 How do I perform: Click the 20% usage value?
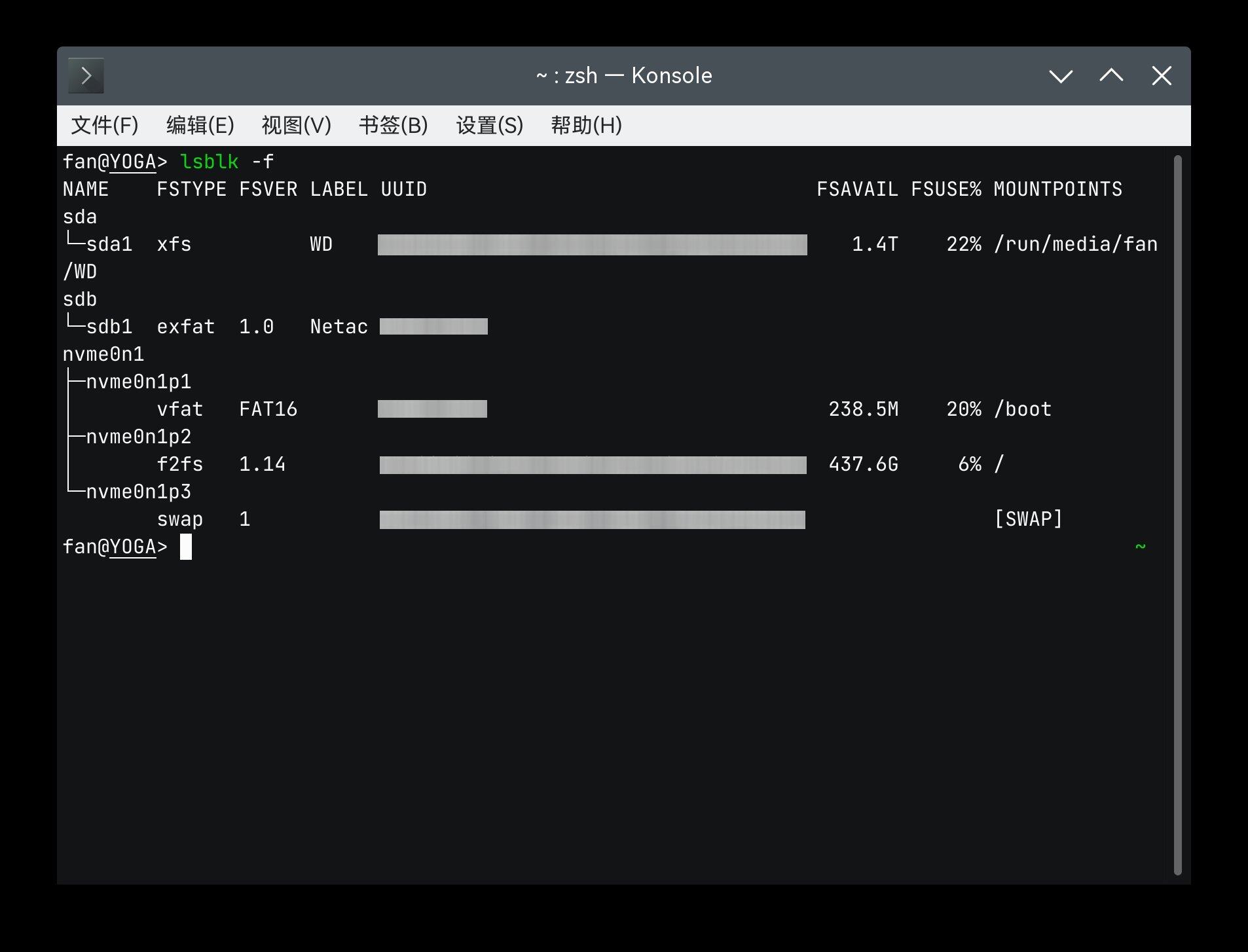tap(964, 409)
